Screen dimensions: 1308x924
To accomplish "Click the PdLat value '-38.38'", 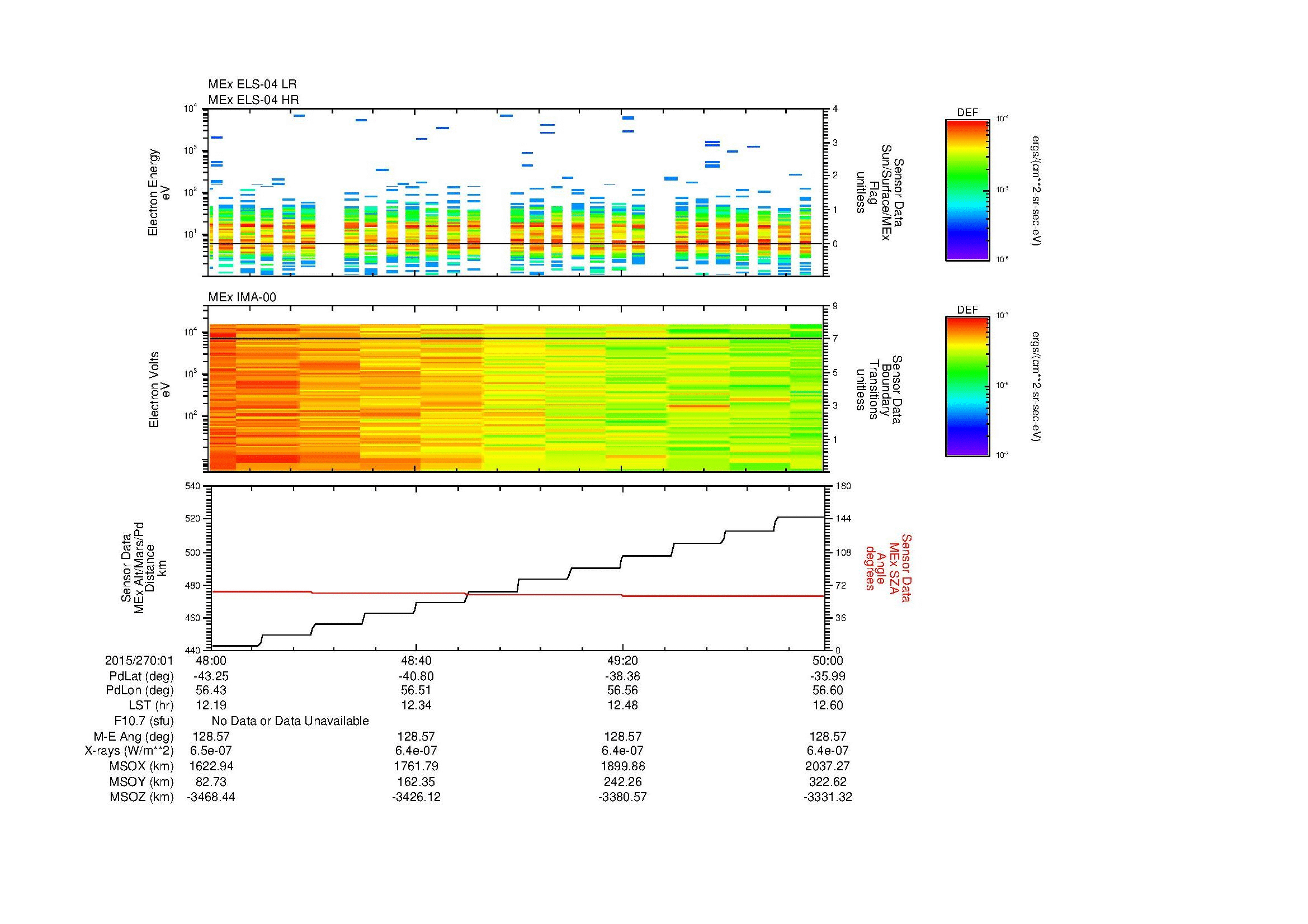I will click(x=622, y=676).
